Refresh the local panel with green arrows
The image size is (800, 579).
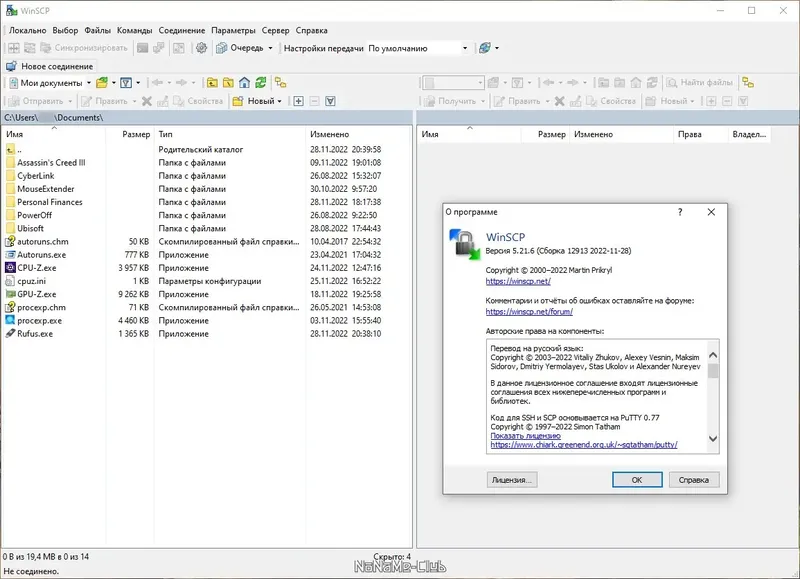[261, 83]
